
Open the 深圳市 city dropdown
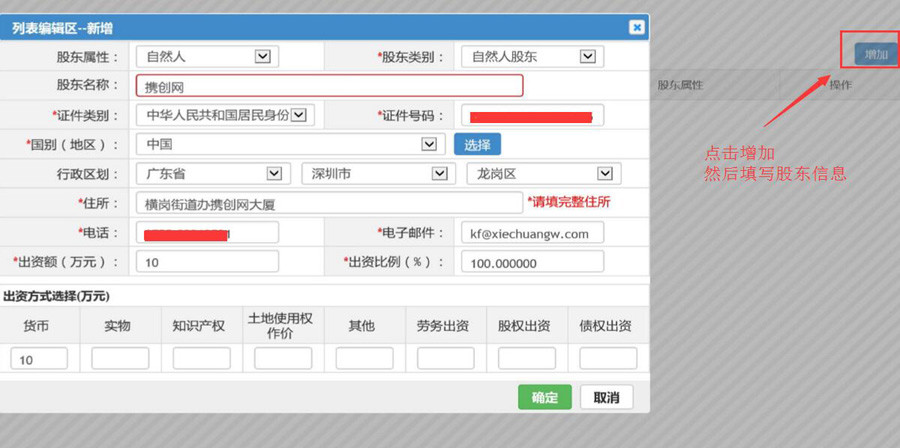pos(439,173)
